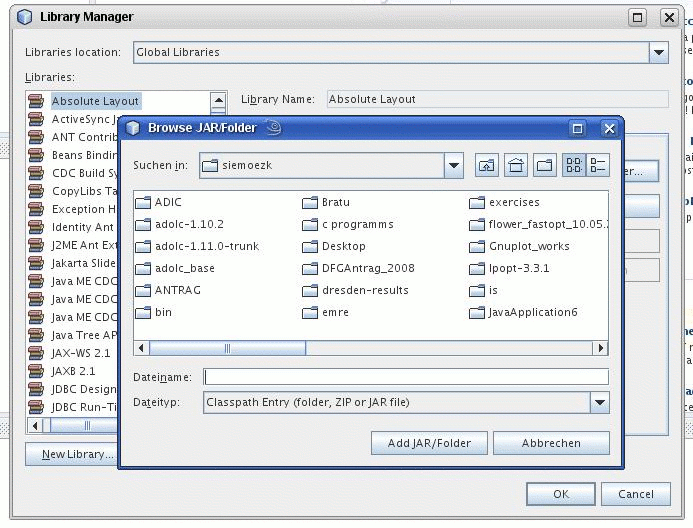Select Beans Binding library
Screen dimensions: 693x528
73,155
